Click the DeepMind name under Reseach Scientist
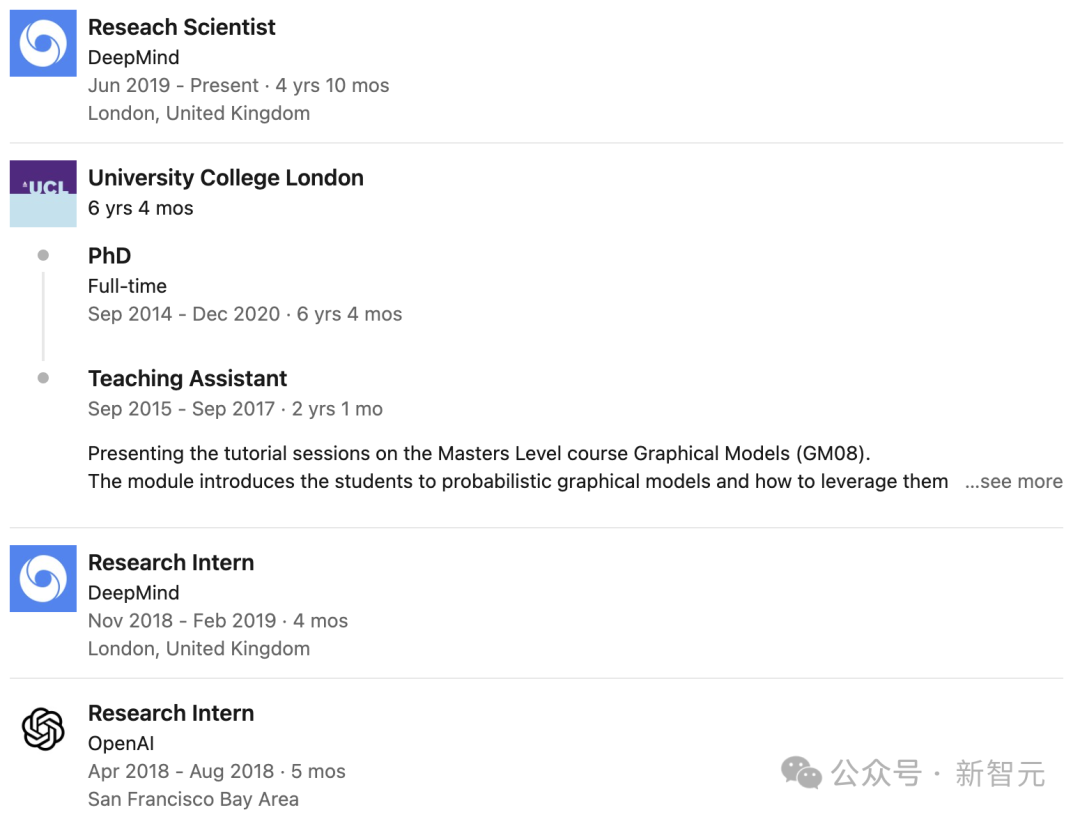Viewport: 1080px width, 817px height. tap(134, 57)
